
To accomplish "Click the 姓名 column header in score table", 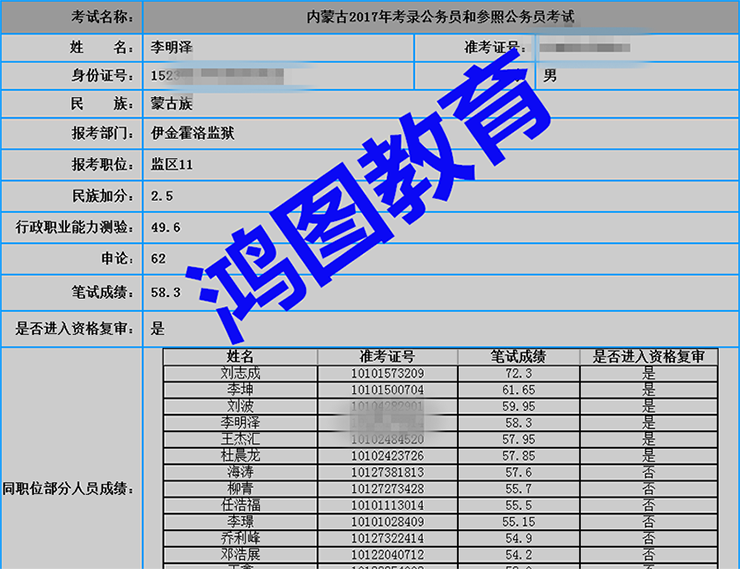I will [240, 357].
